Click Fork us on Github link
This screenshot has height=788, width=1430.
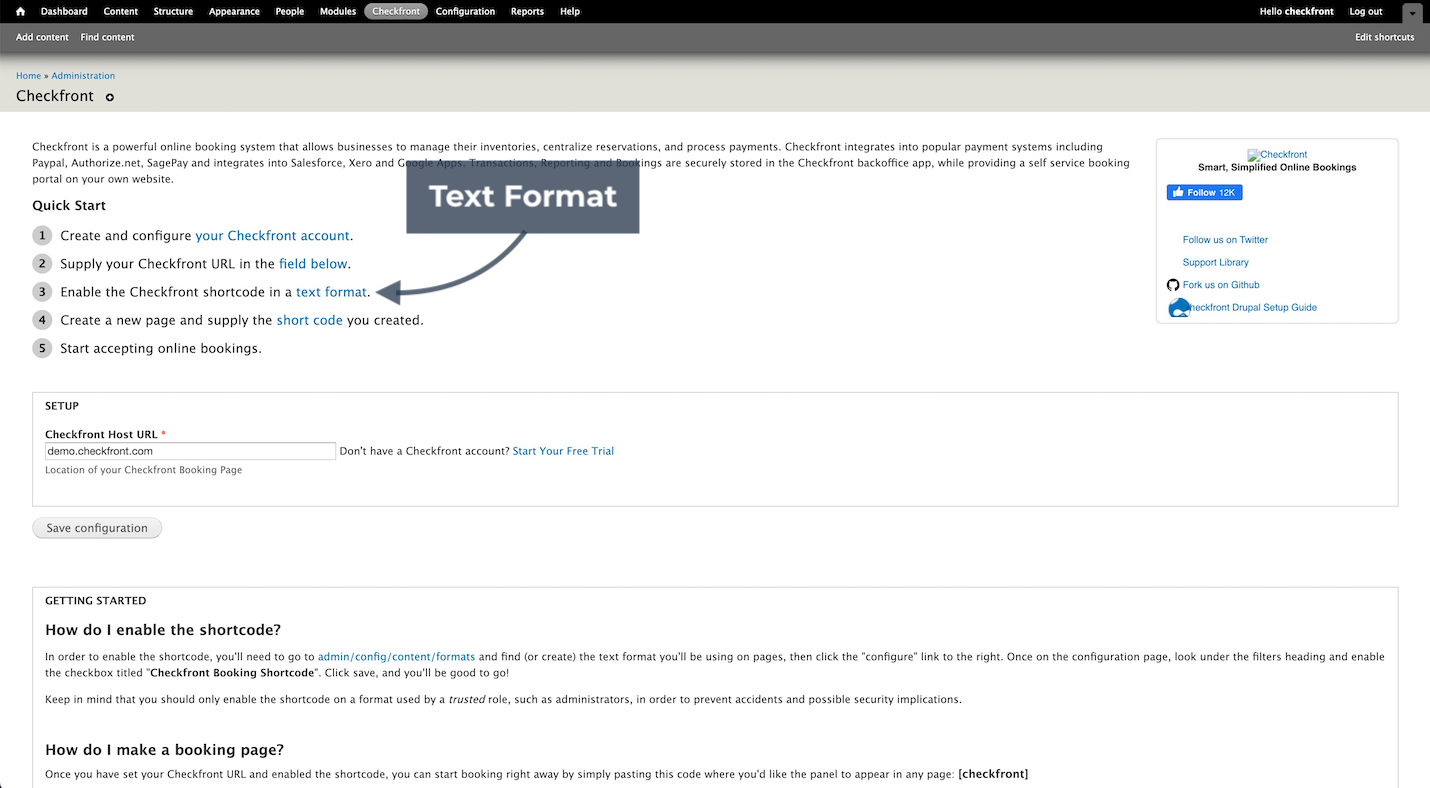click(1221, 285)
